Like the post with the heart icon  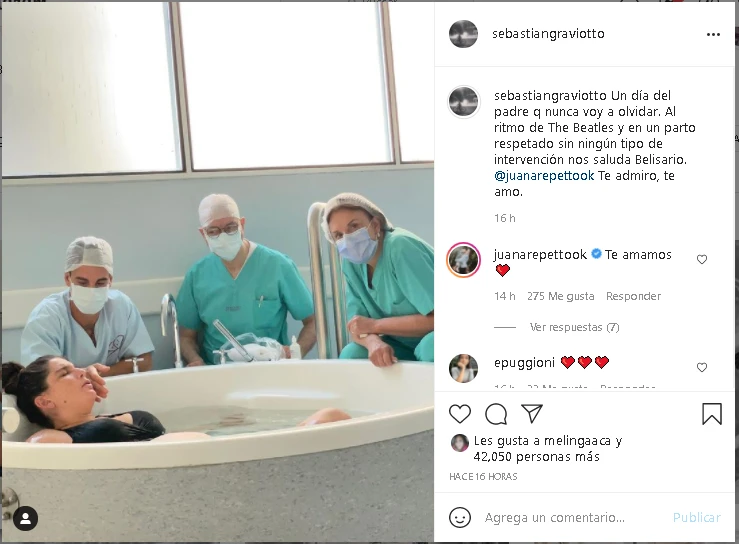[x=460, y=414]
